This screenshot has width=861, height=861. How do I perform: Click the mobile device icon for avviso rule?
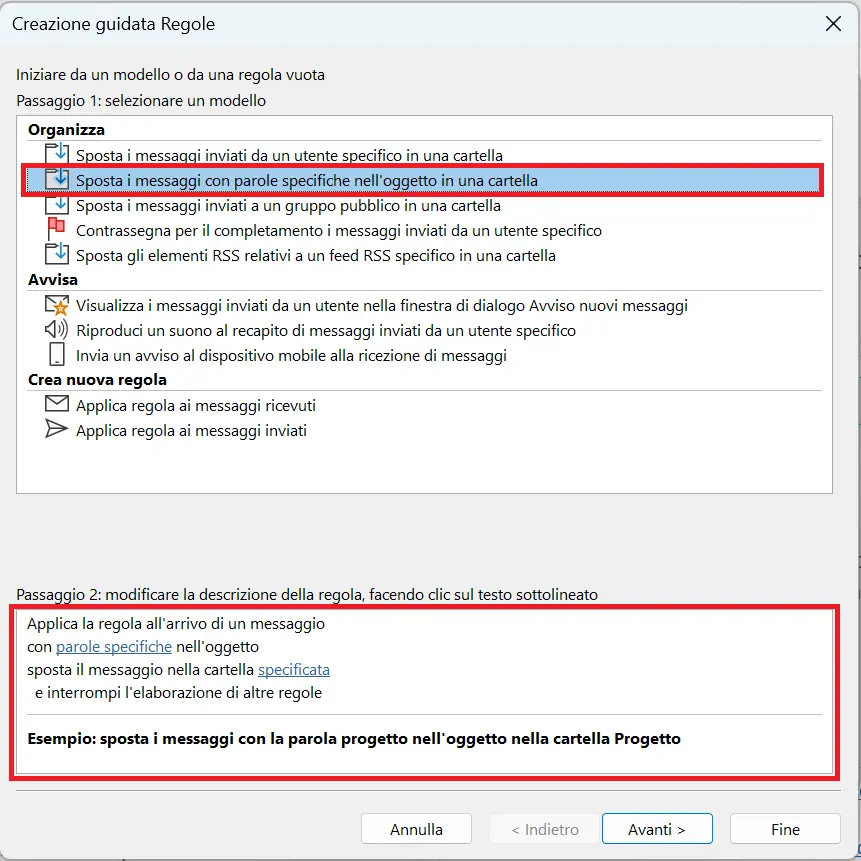point(57,355)
